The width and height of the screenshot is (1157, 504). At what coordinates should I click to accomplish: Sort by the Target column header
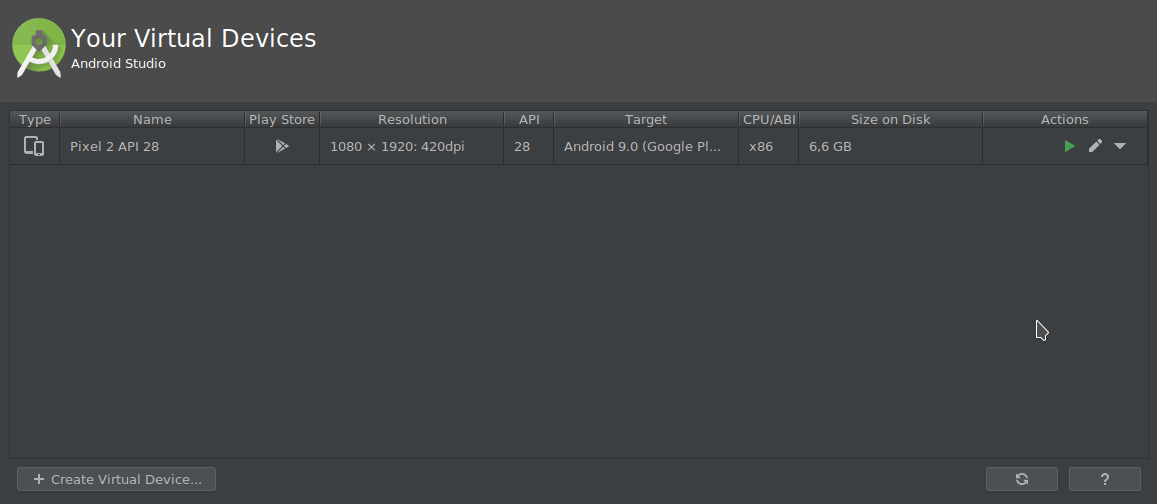click(x=646, y=120)
